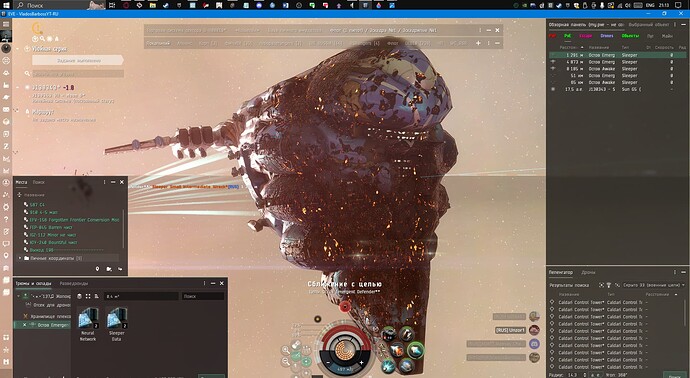Select the Sleeper Data item in cargo
The height and width of the screenshot is (378, 690).
[x=117, y=324]
